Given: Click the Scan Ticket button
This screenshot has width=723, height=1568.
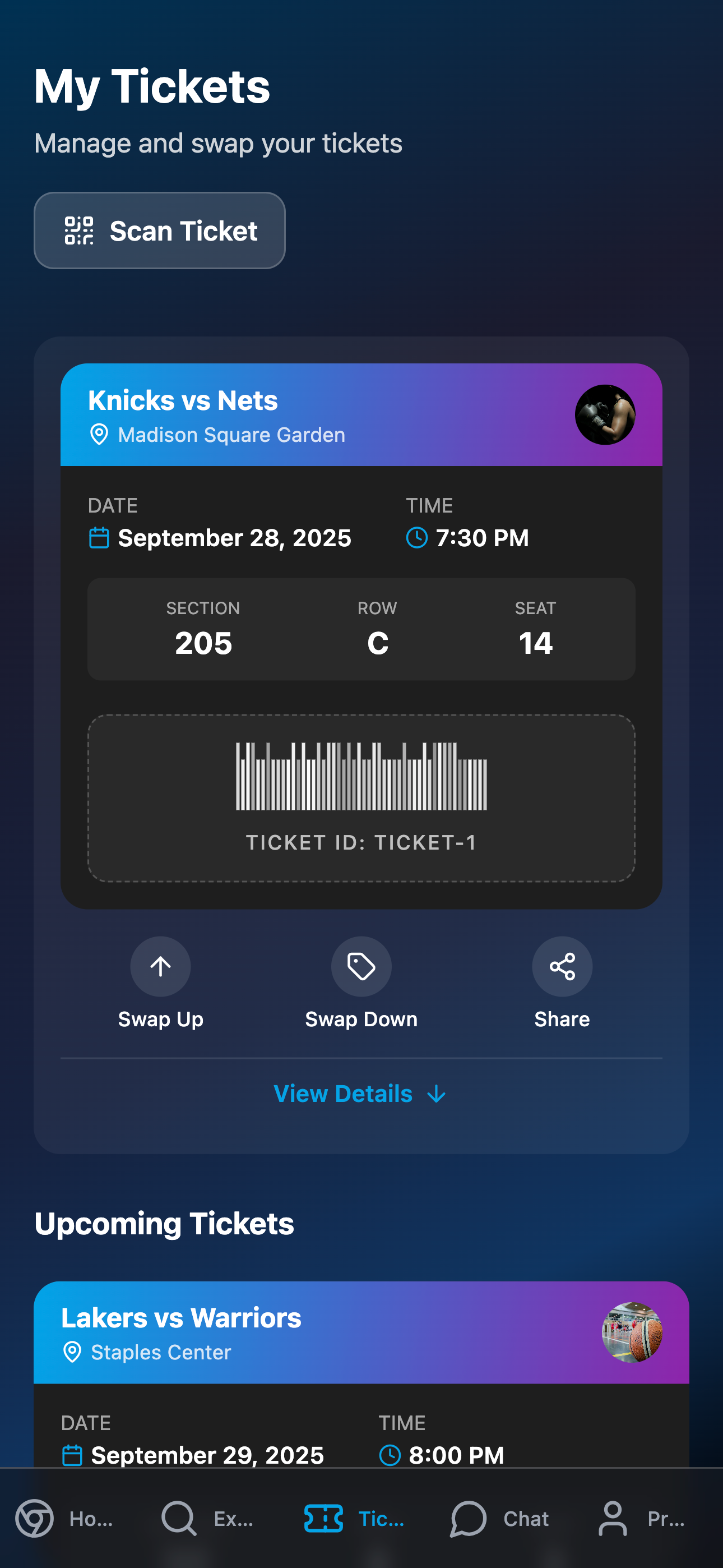Looking at the screenshot, I should [x=159, y=230].
